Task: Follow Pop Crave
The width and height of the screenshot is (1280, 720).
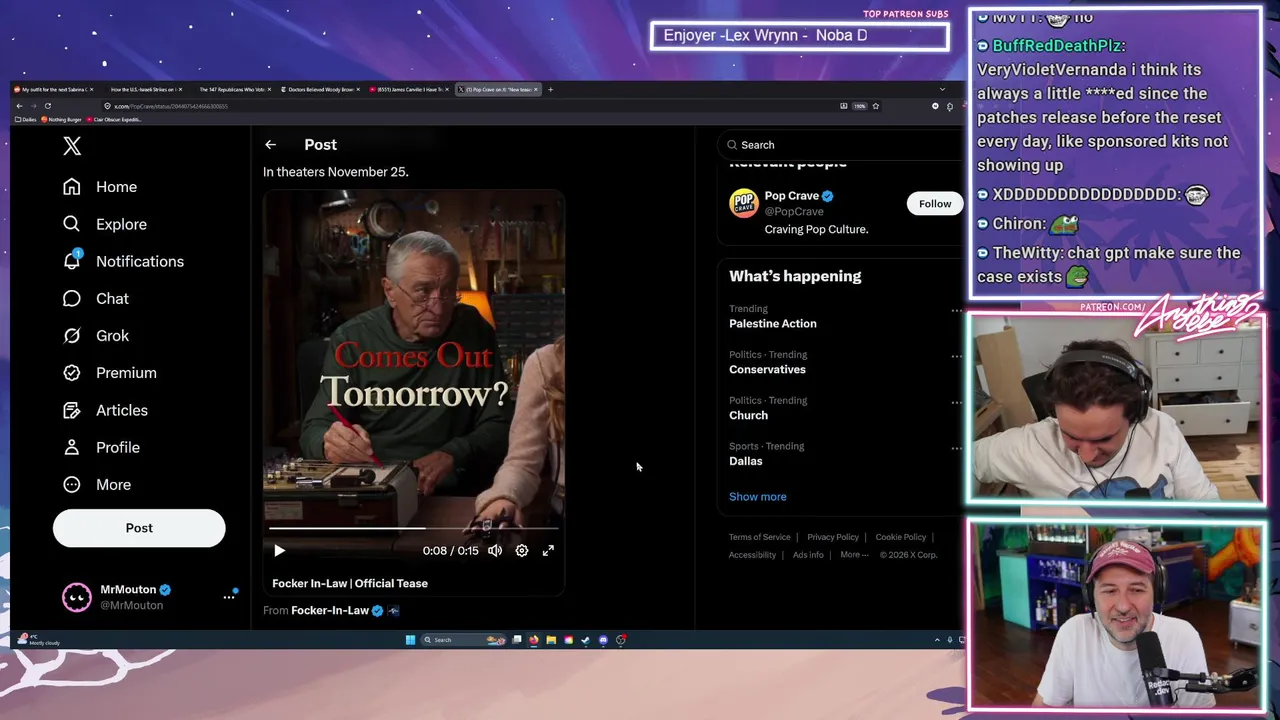Action: 935,204
